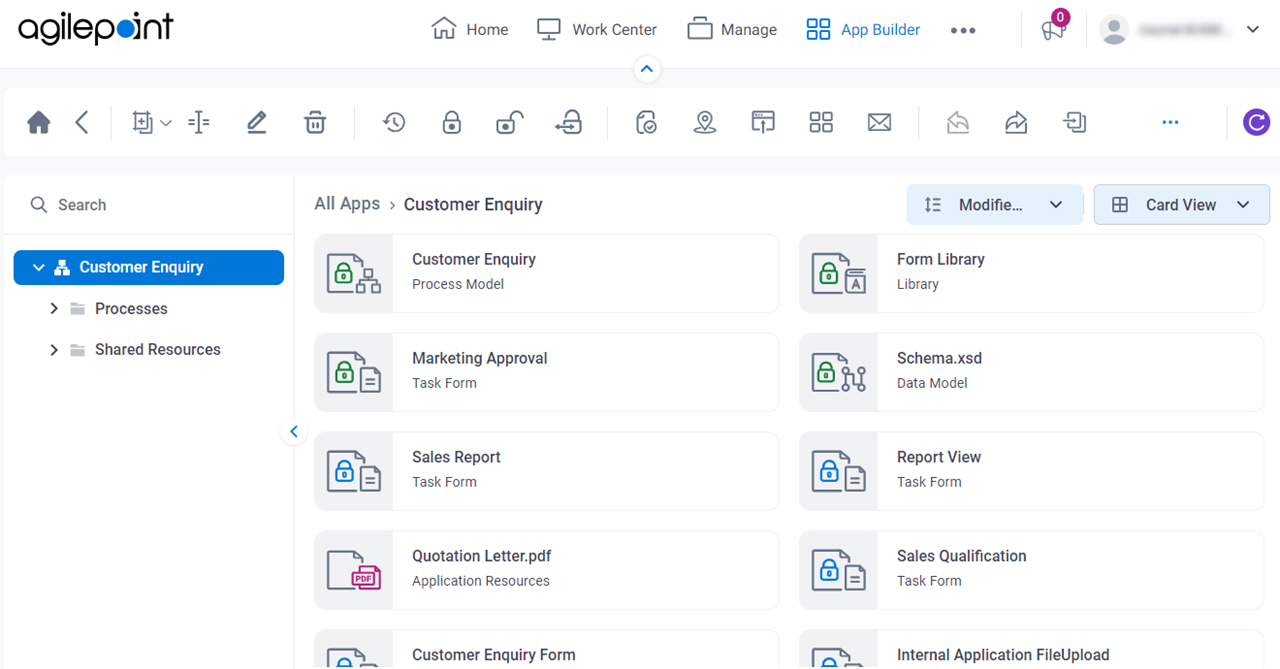Image resolution: width=1280 pixels, height=669 pixels.
Task: Open the Card View dropdown
Action: pos(1182,204)
